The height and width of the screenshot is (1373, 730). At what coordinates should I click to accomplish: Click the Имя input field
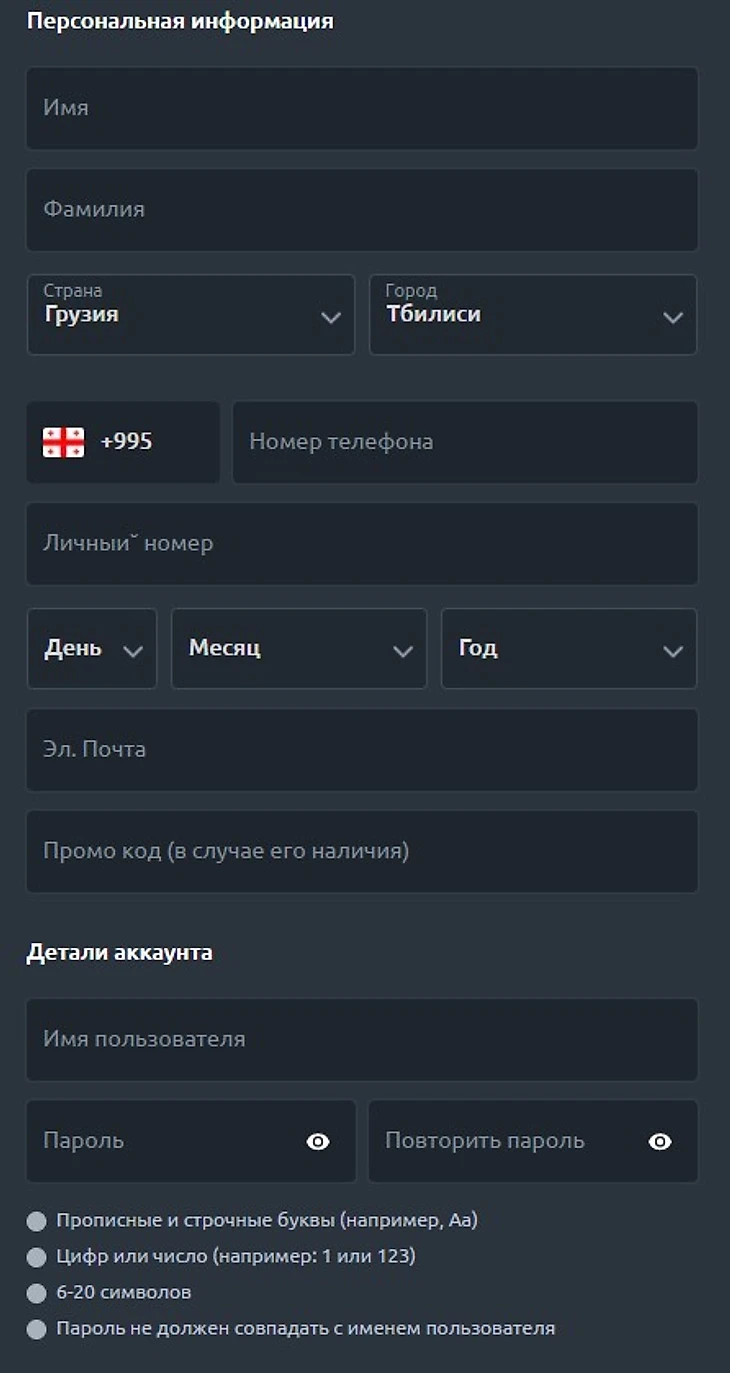coord(362,108)
